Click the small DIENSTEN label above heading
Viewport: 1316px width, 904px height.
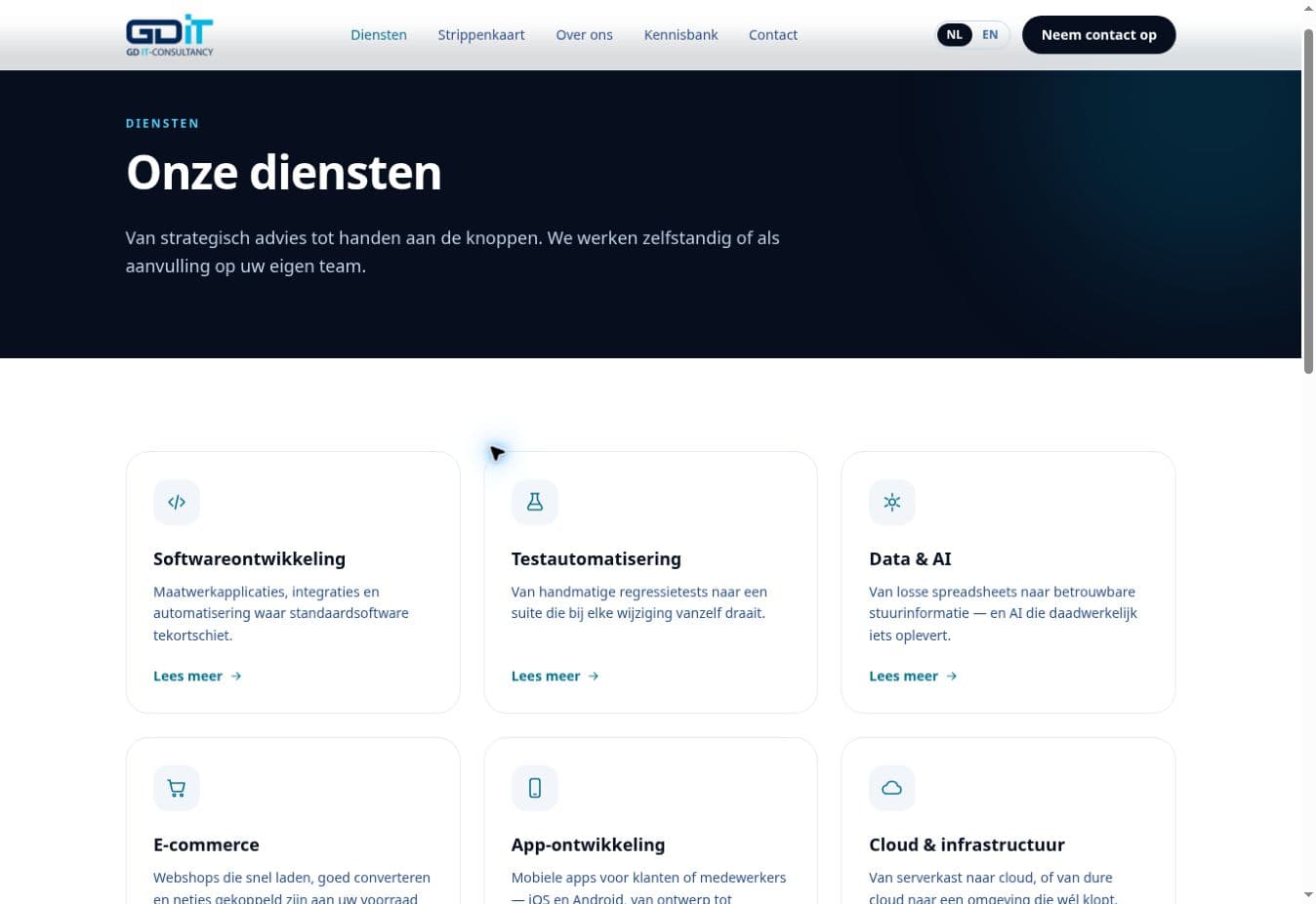coord(163,123)
